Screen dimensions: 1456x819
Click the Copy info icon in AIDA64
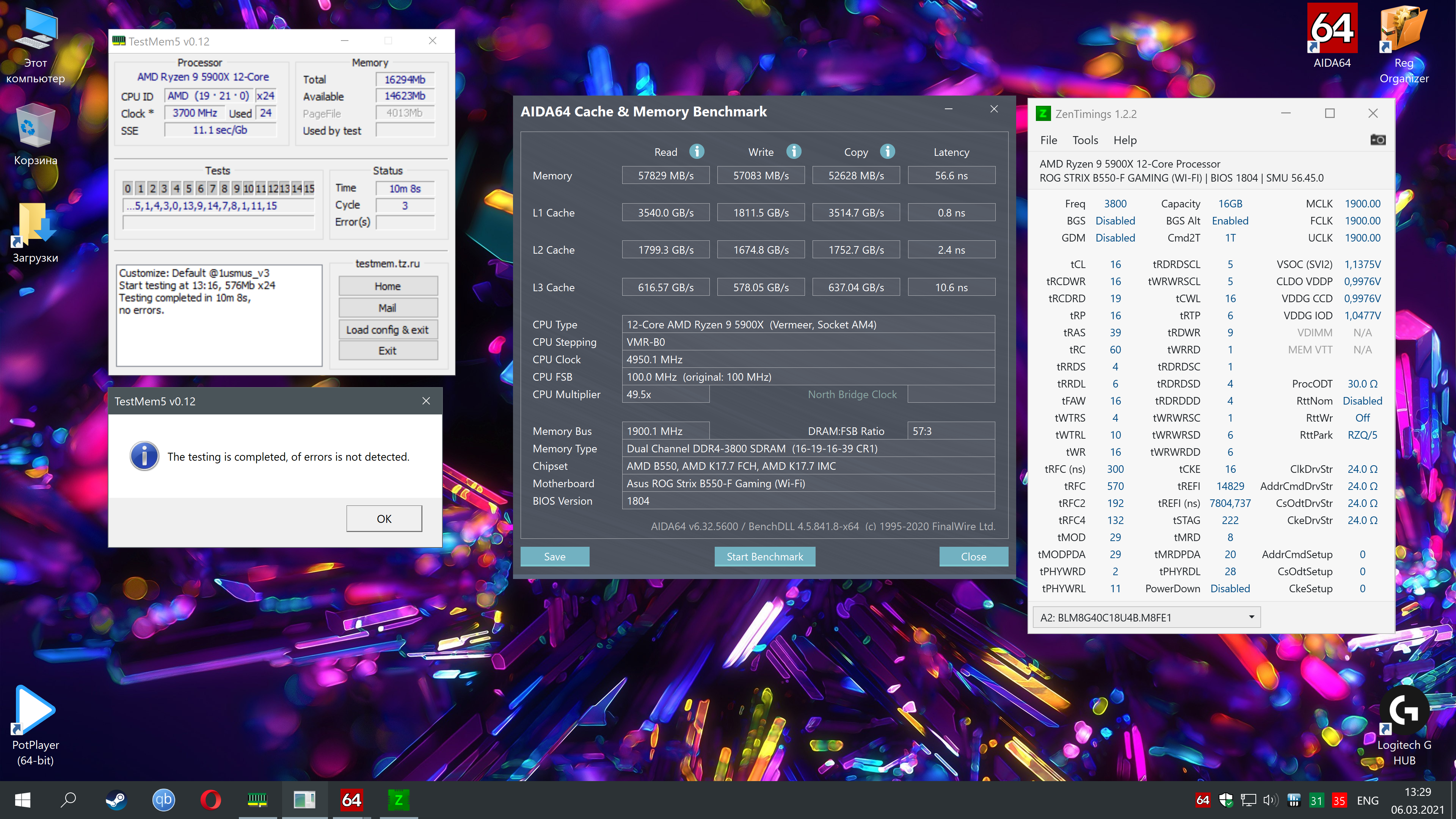click(887, 152)
